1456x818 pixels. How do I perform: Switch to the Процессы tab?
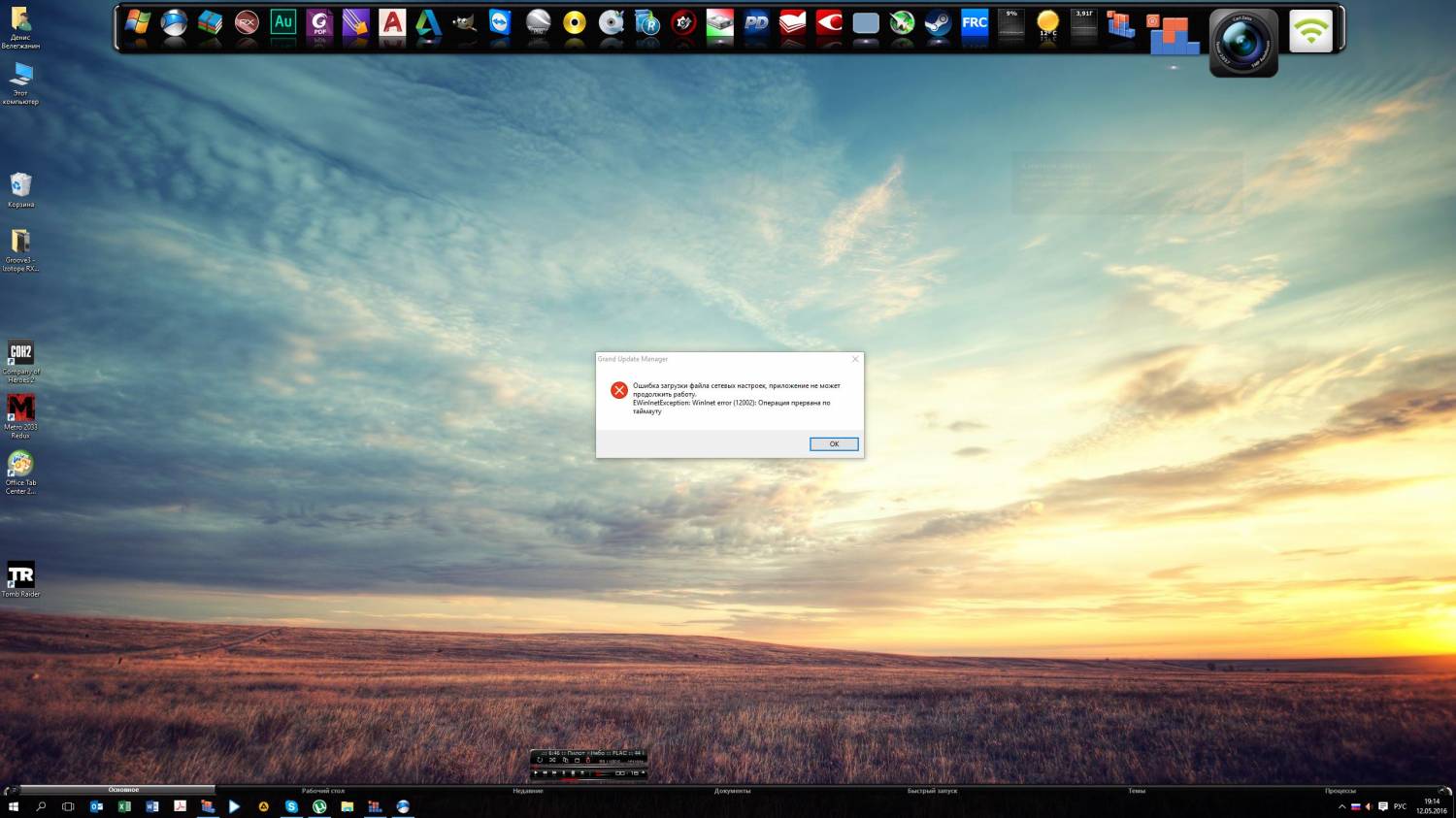tap(1340, 791)
